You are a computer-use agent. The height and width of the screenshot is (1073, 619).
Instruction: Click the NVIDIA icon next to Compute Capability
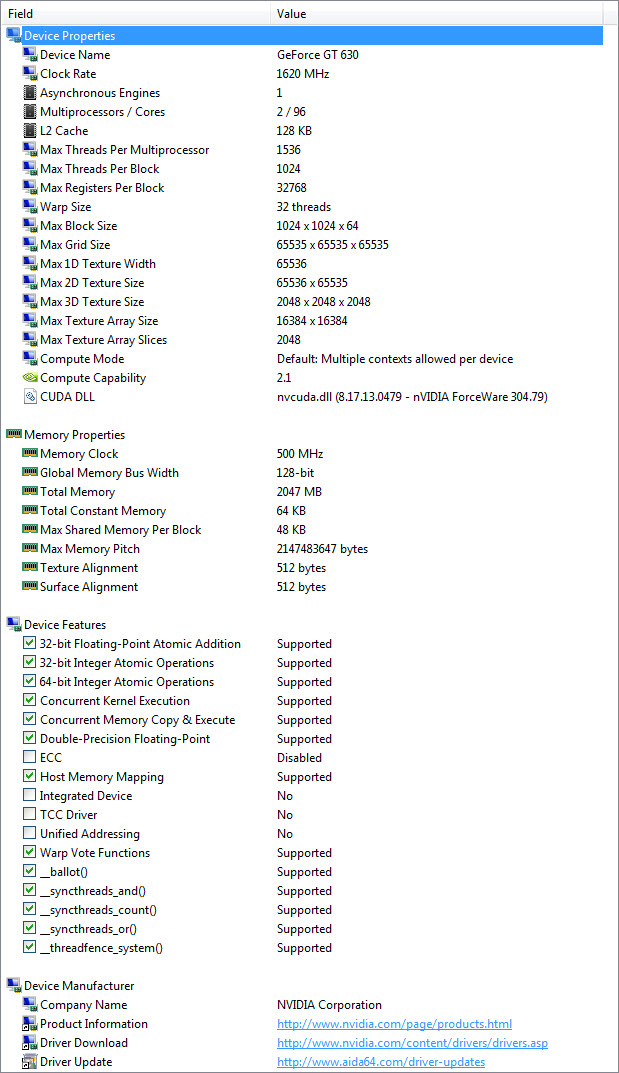29,378
